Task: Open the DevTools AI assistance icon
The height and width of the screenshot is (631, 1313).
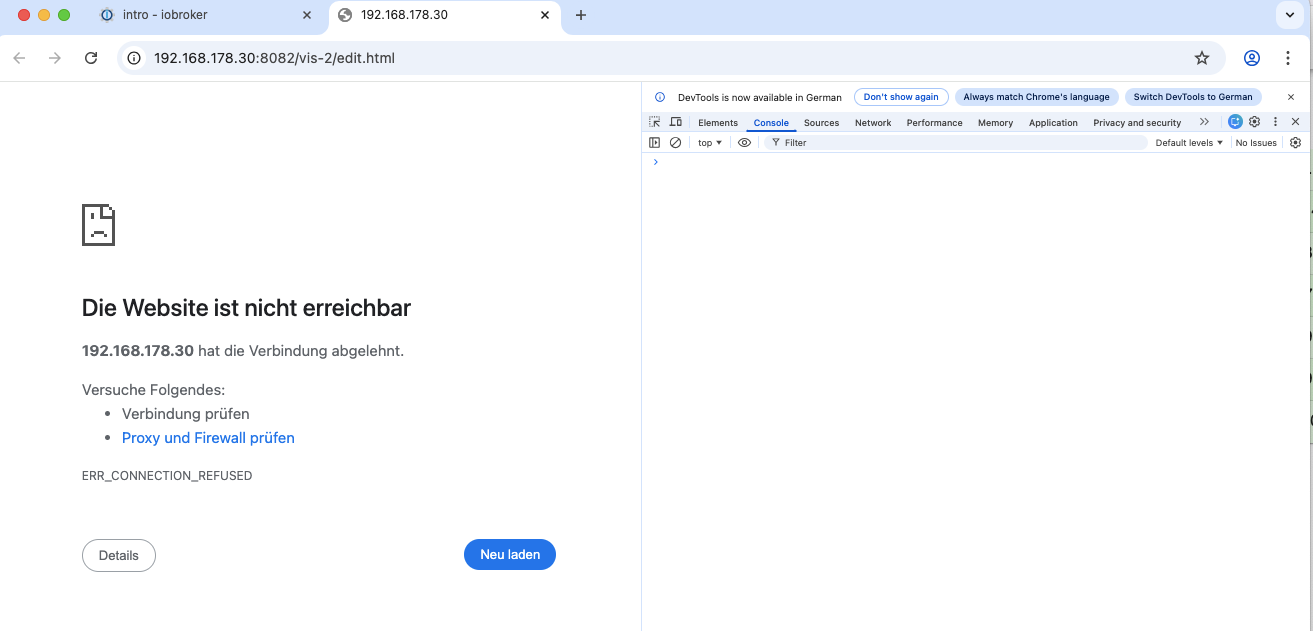Action: pos(1235,122)
